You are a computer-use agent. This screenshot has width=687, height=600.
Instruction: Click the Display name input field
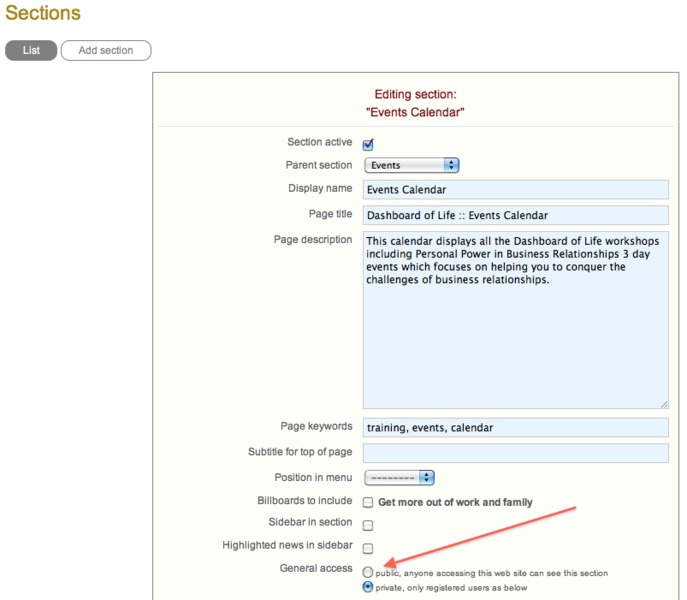[x=516, y=189]
